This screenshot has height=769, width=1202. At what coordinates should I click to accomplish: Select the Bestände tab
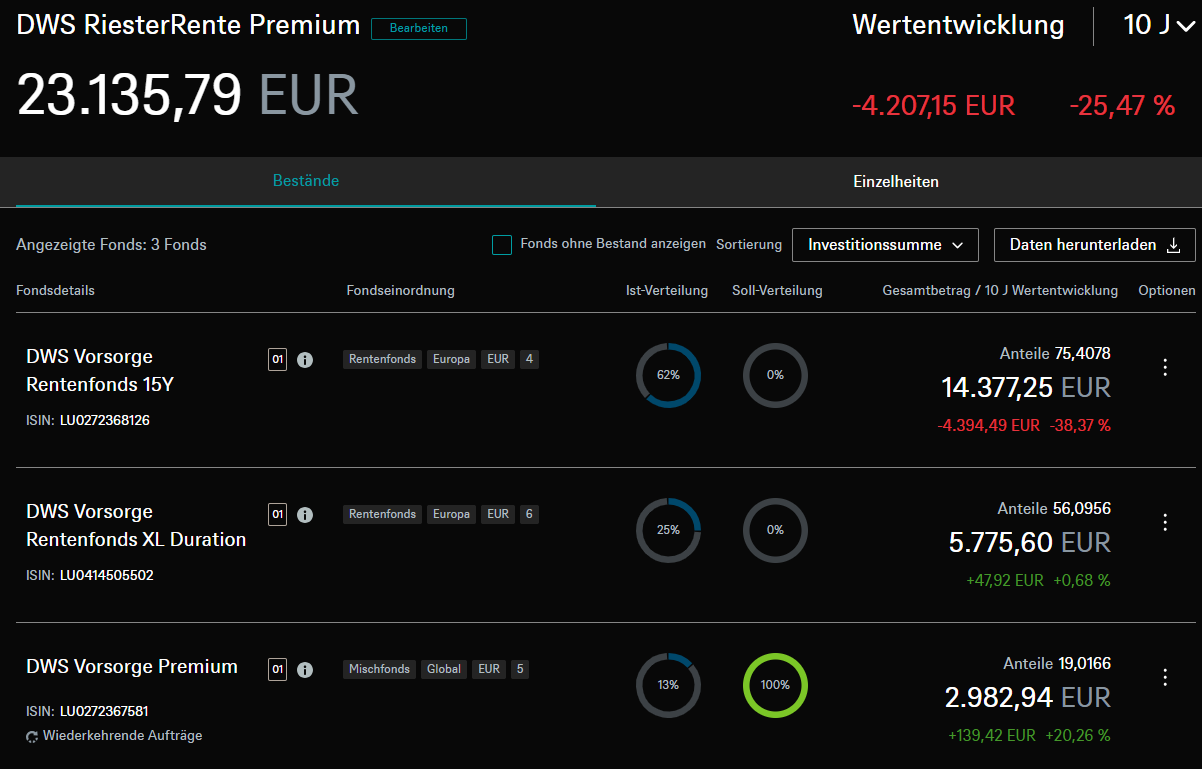click(306, 181)
